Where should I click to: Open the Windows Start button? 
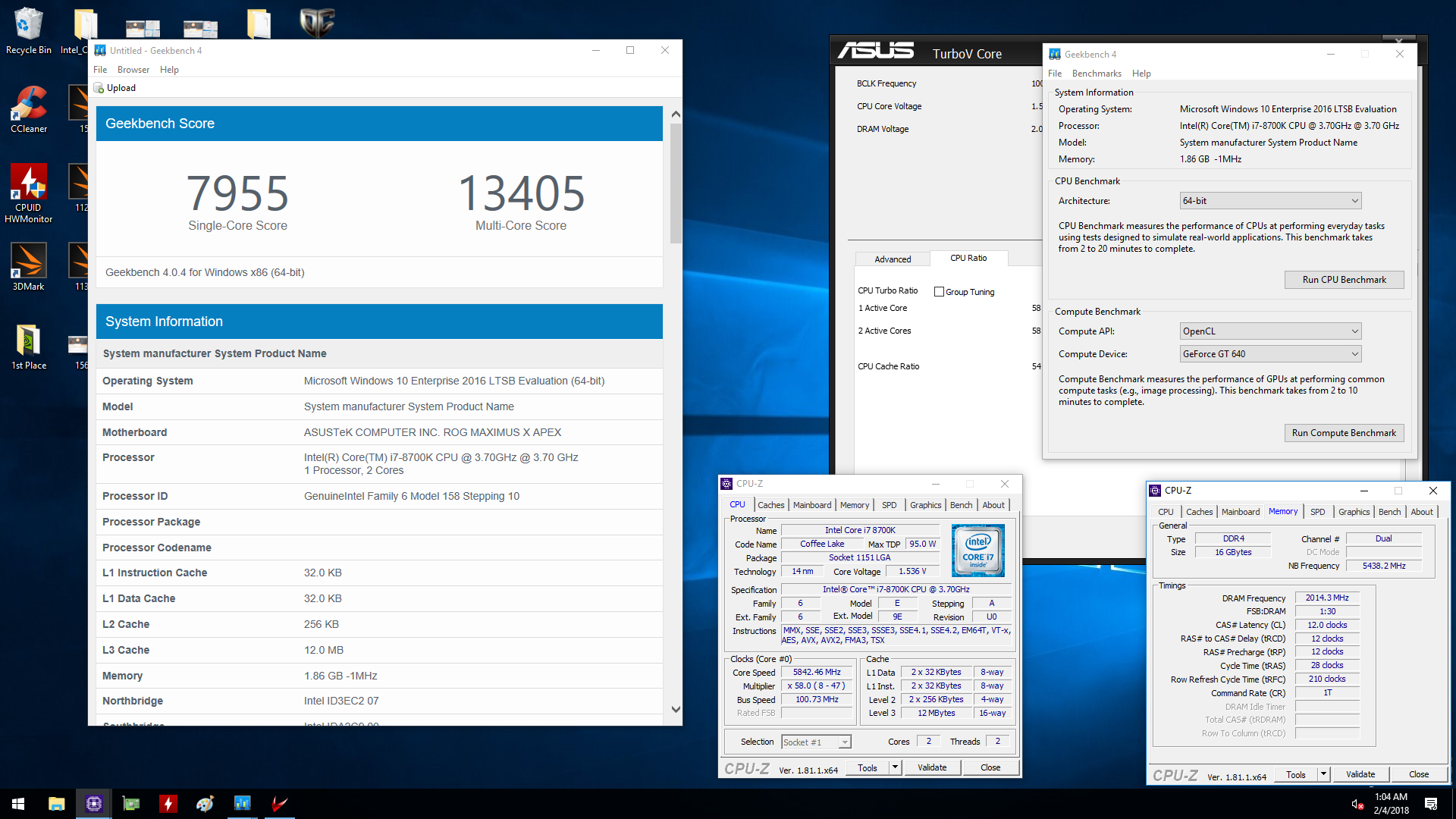click(x=18, y=804)
